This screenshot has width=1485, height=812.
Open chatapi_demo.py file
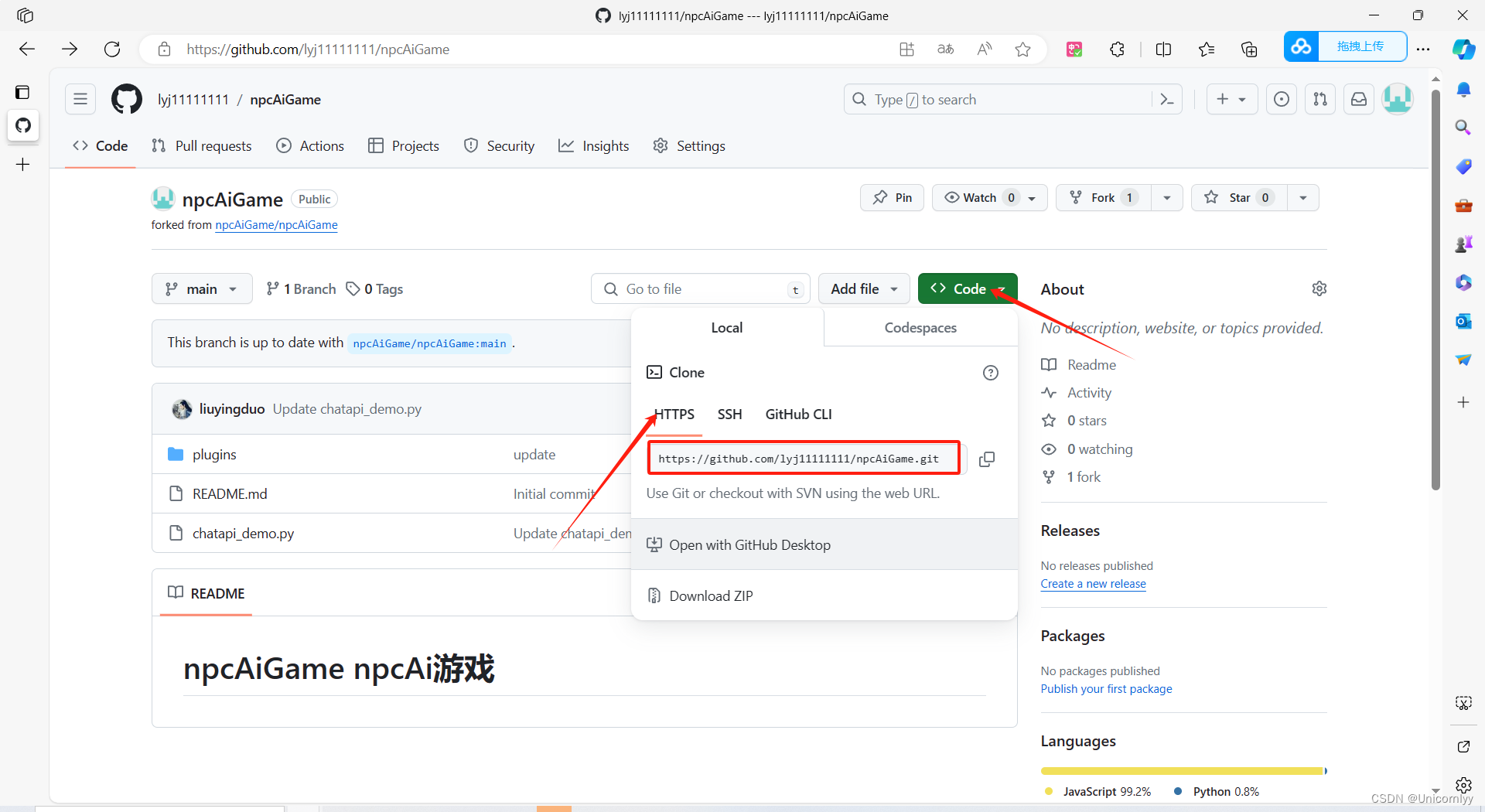pyautogui.click(x=243, y=534)
